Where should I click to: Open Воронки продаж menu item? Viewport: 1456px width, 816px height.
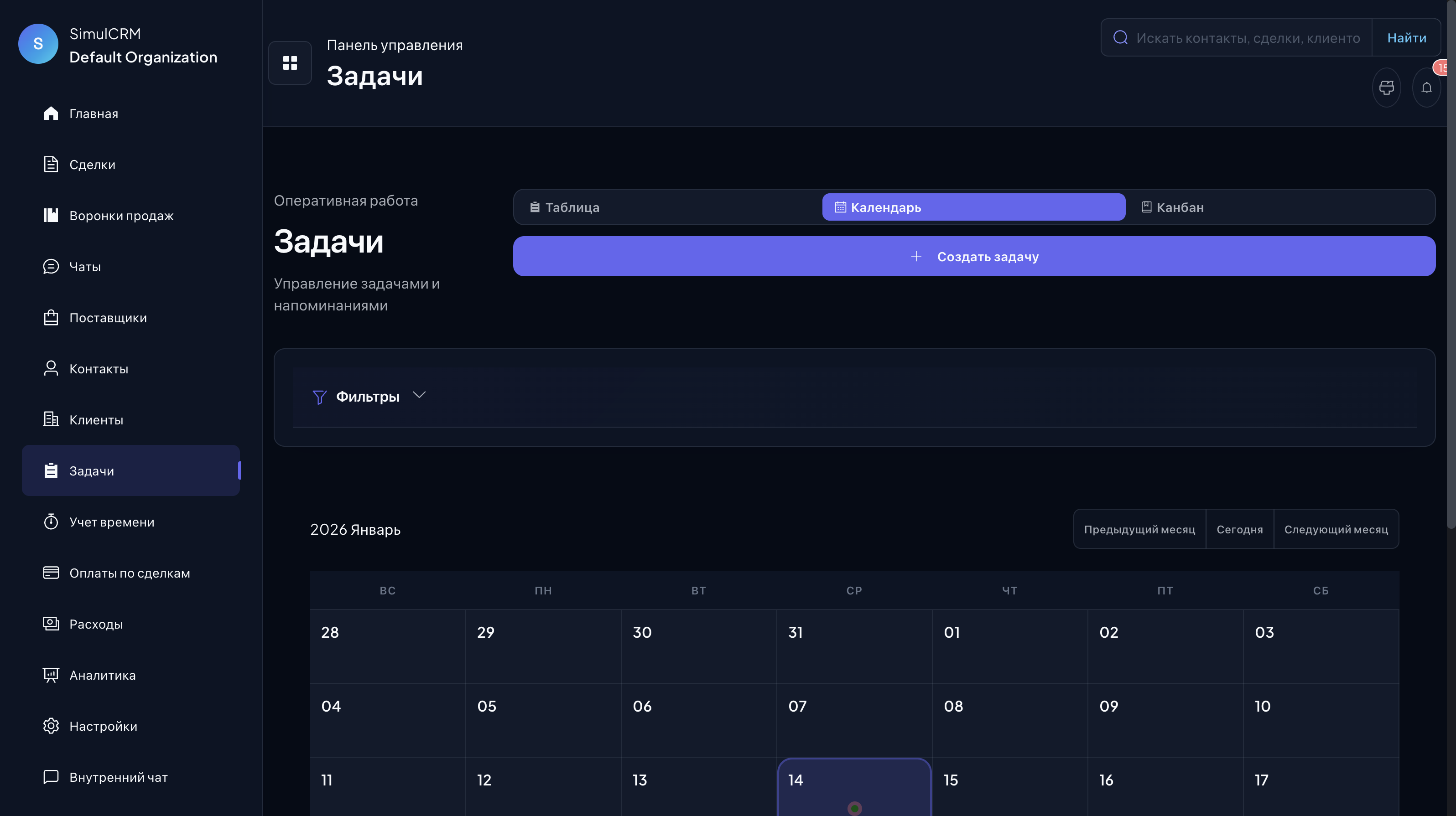pos(130,216)
